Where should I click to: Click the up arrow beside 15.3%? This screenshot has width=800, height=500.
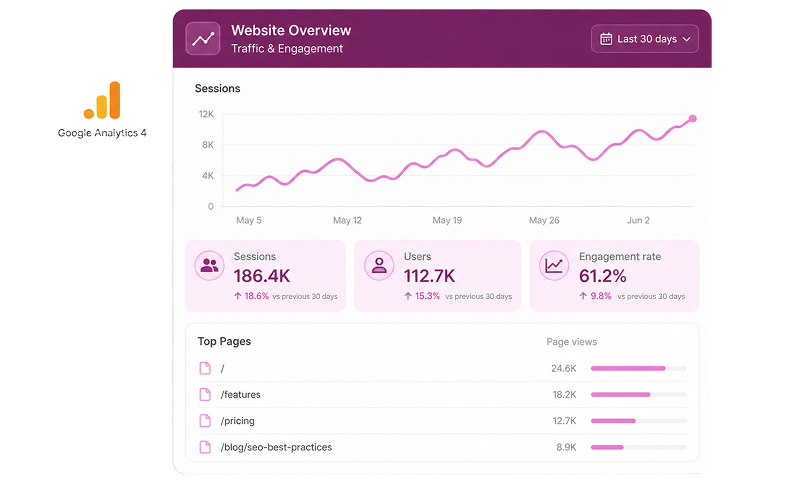[x=408, y=296]
